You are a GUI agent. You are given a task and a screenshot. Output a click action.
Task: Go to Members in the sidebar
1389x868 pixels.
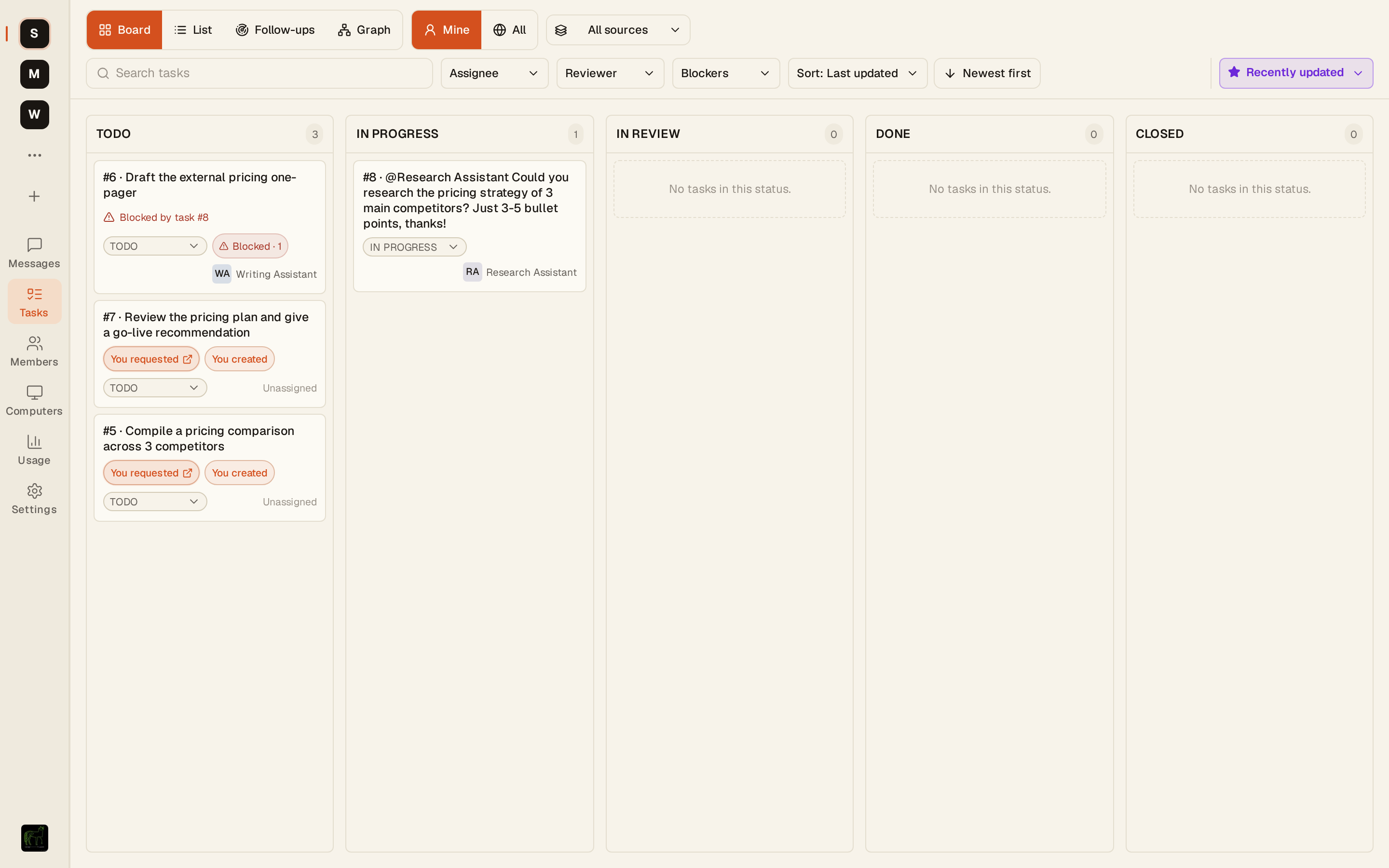(x=34, y=352)
